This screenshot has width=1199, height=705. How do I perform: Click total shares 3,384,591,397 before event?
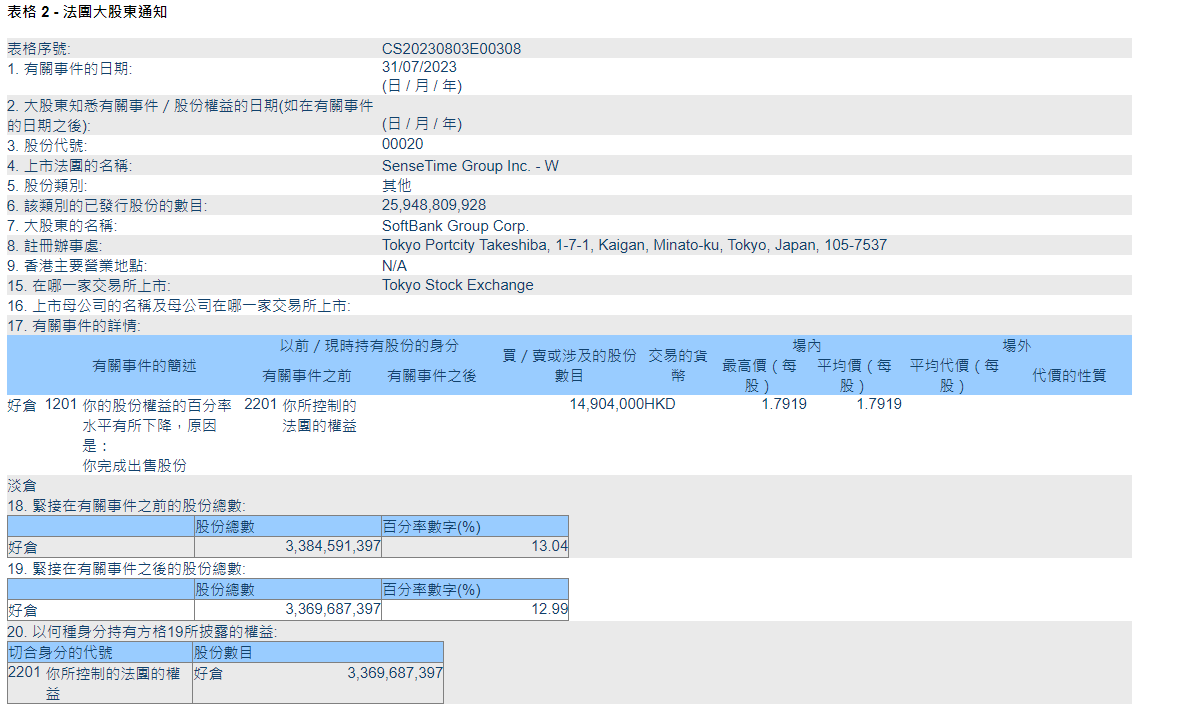(x=332, y=546)
